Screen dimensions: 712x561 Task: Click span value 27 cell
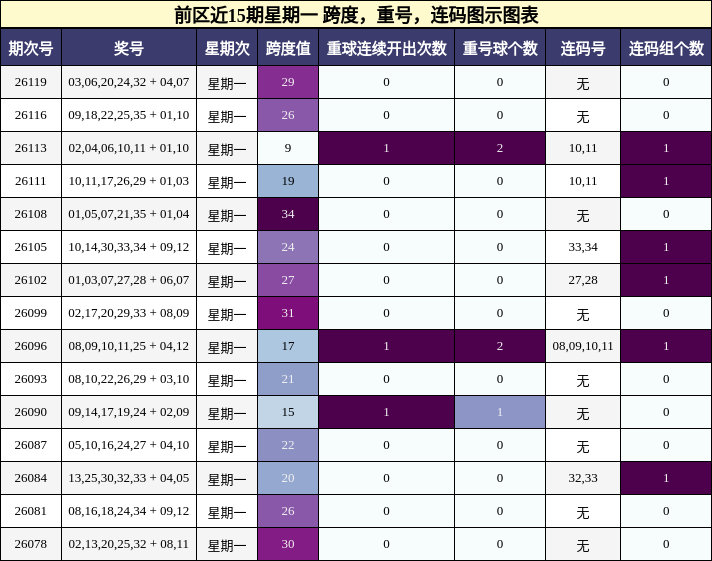click(x=288, y=280)
